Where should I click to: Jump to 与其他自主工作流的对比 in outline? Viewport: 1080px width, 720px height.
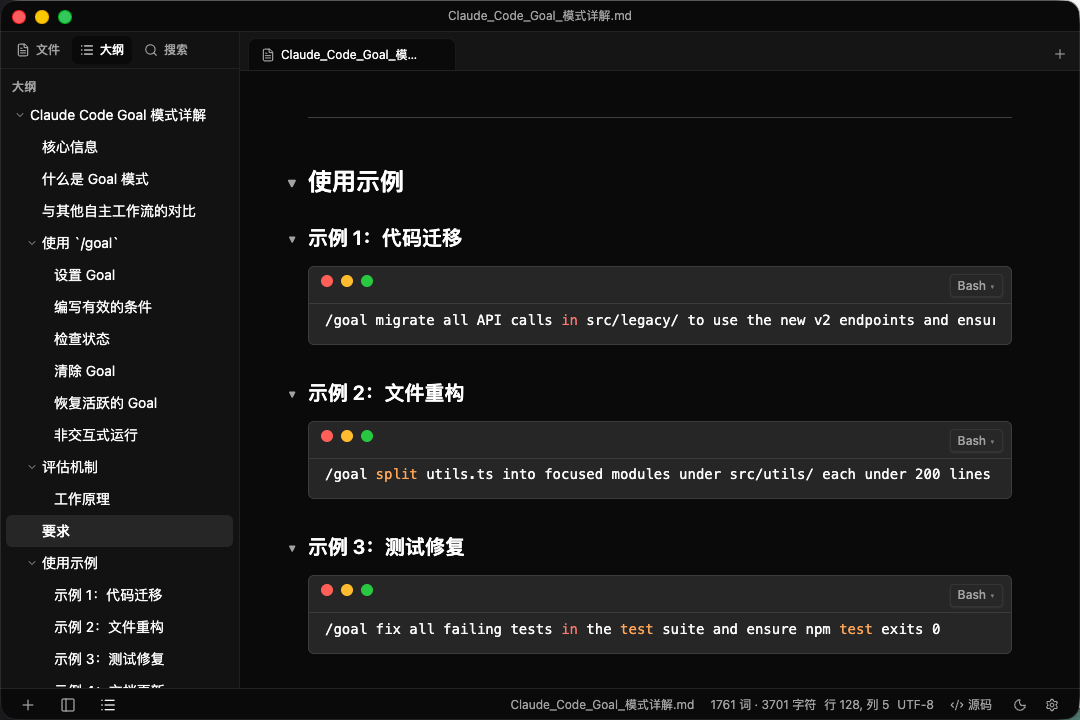[x=118, y=211]
